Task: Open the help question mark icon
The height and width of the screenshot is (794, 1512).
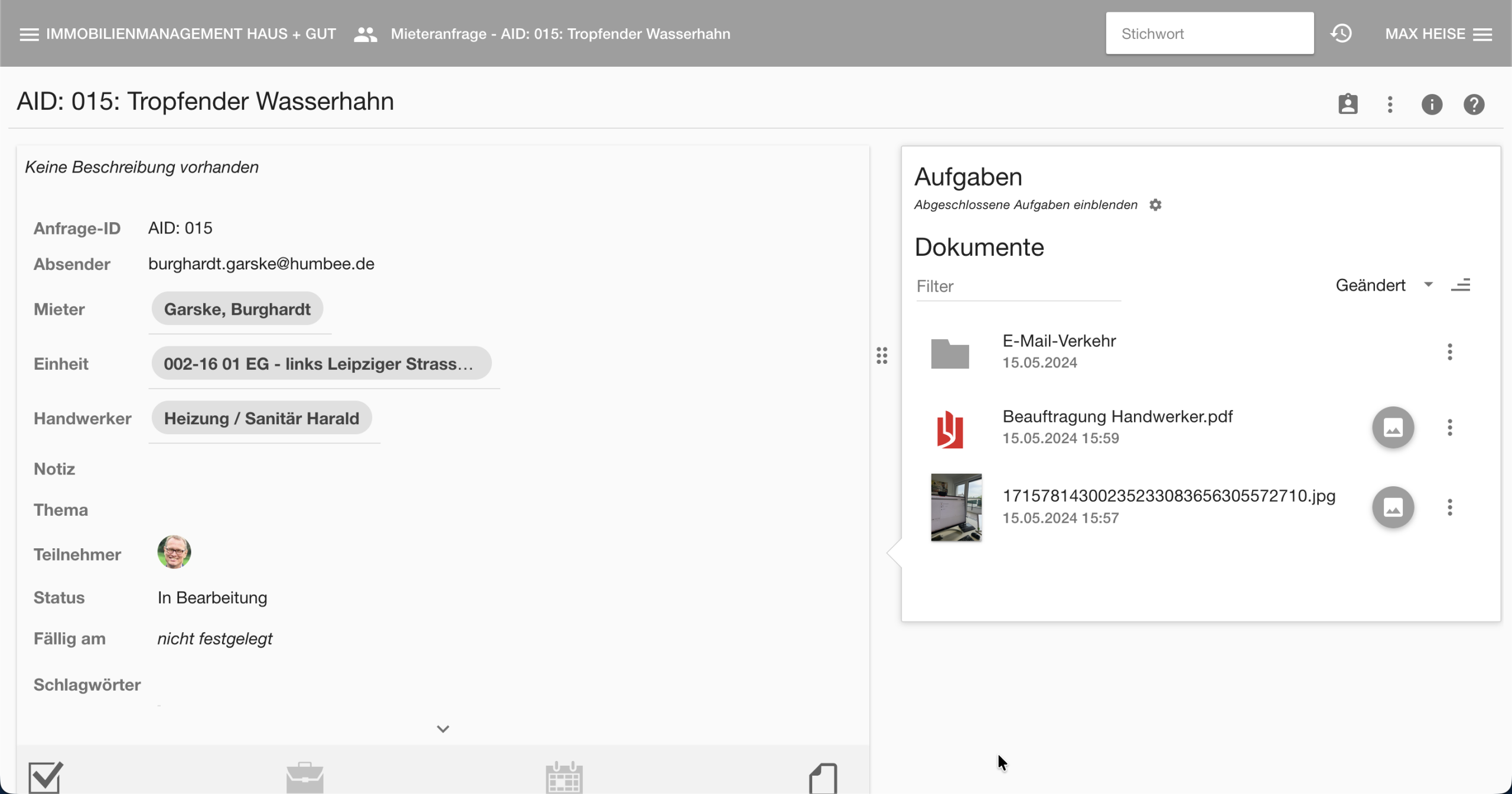Action: click(1474, 105)
